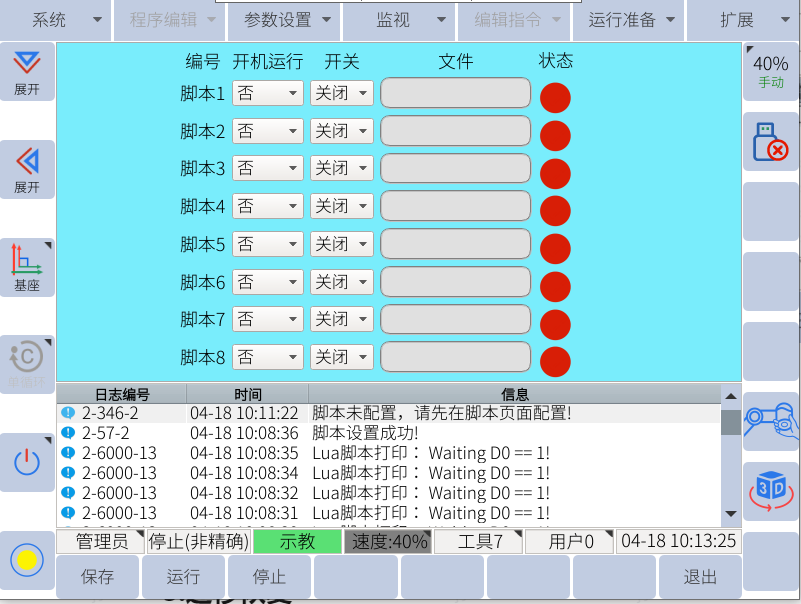
Task: Click the red status indicator for 脚本4
Action: coord(555,211)
